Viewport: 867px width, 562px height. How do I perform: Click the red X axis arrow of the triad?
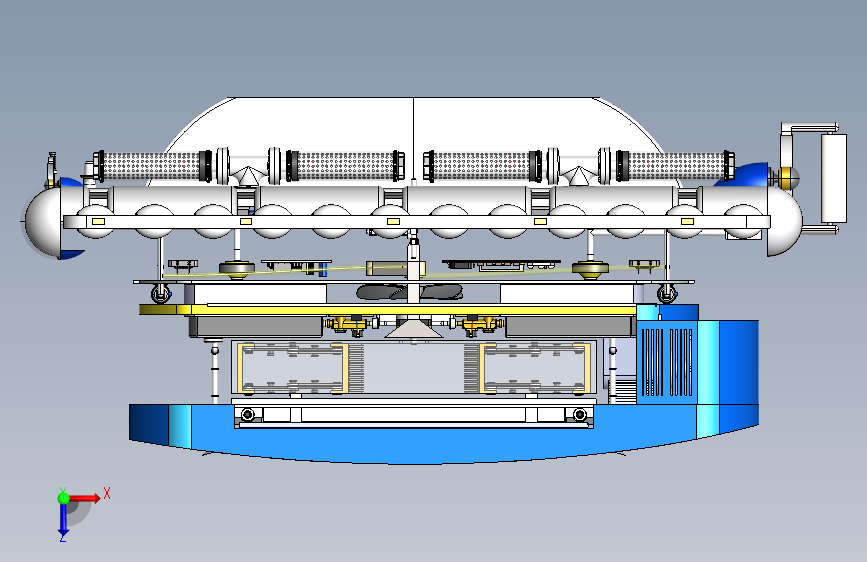pyautogui.click(x=84, y=498)
